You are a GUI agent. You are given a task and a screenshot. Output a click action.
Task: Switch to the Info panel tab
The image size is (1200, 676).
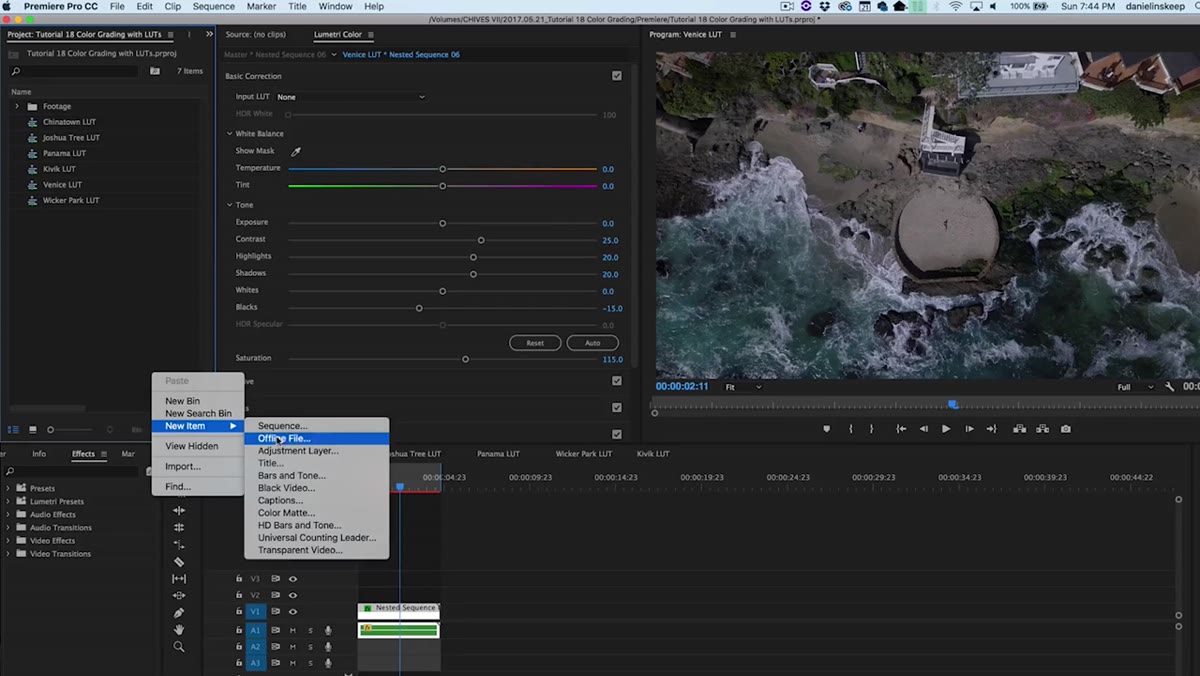point(39,454)
